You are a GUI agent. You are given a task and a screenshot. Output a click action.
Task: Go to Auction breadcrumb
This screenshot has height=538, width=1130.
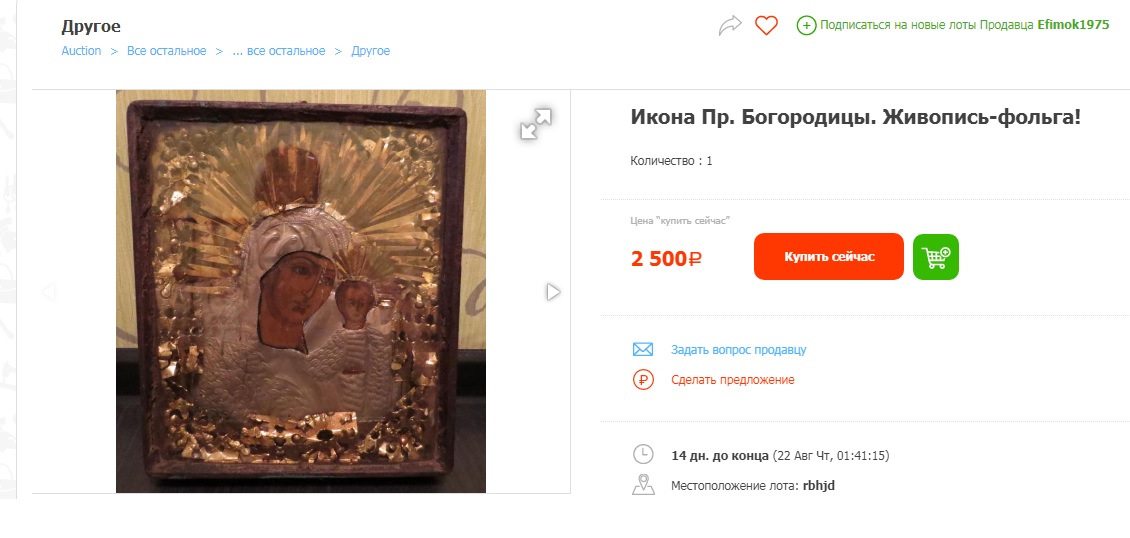point(81,51)
